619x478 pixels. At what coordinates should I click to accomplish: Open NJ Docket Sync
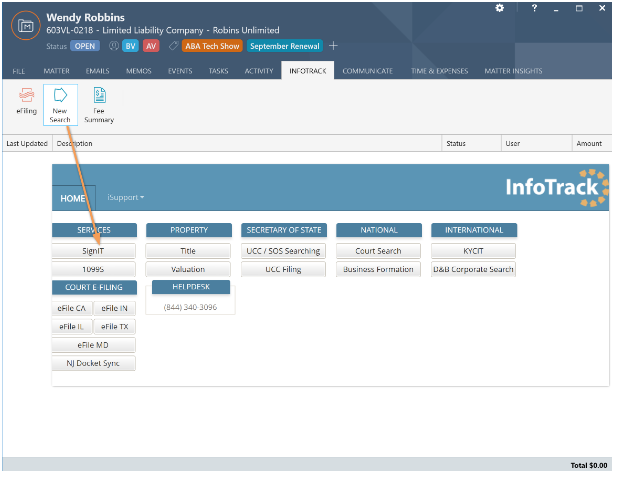tap(94, 363)
